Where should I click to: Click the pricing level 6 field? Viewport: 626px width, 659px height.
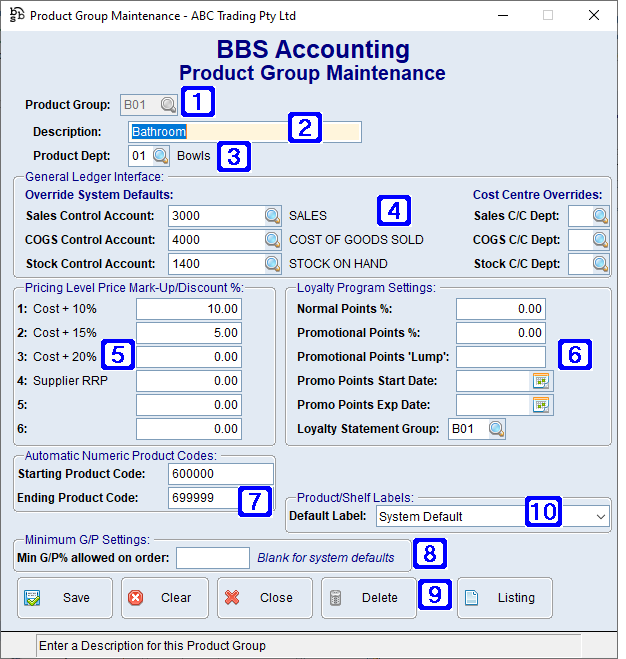189,429
